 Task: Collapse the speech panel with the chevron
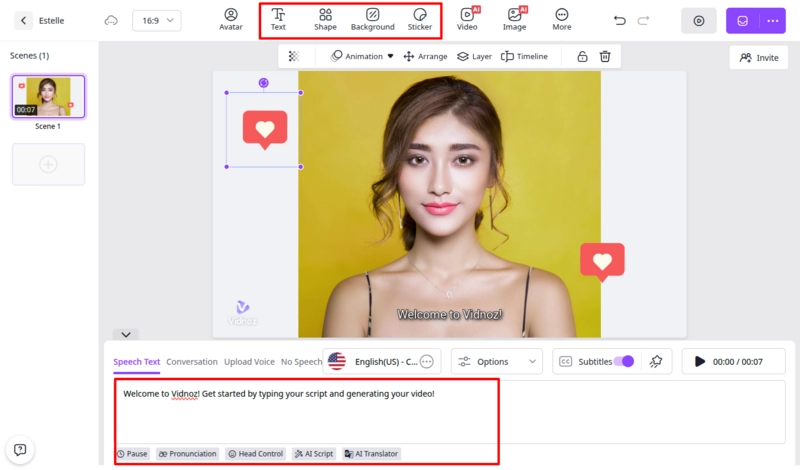click(x=126, y=334)
